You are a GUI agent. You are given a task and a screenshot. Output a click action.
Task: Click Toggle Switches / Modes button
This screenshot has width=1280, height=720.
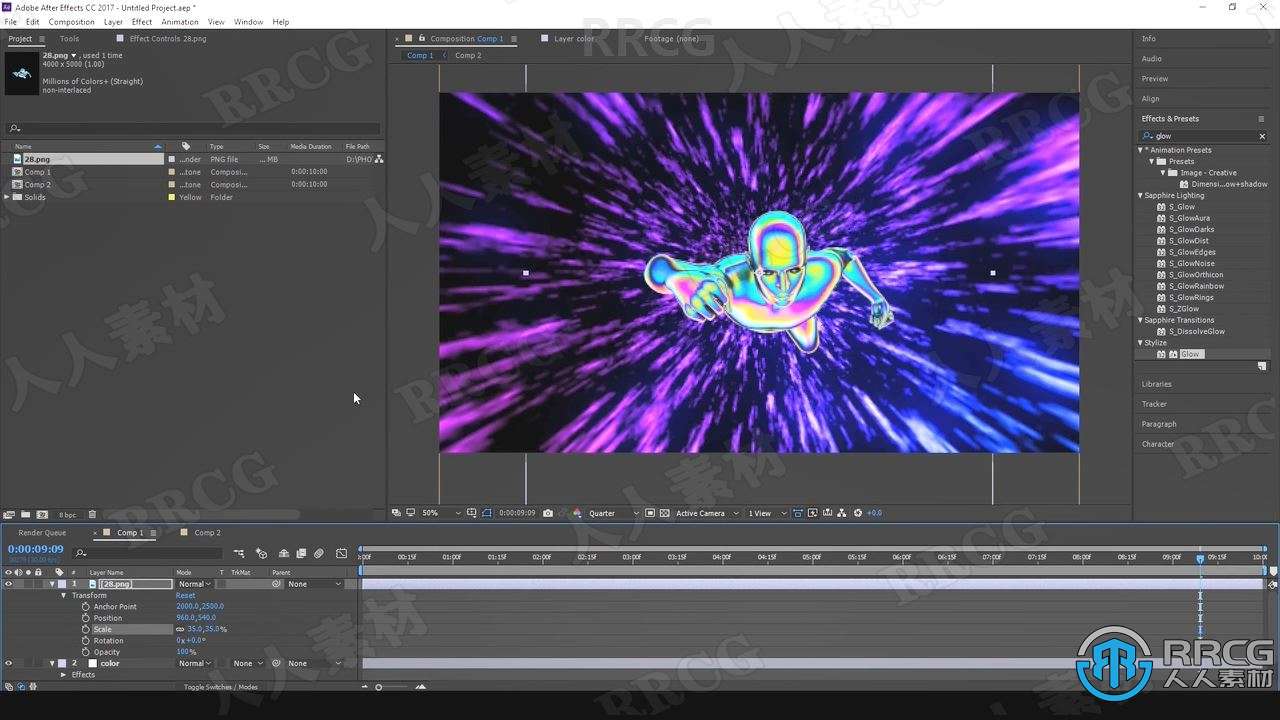(220, 687)
